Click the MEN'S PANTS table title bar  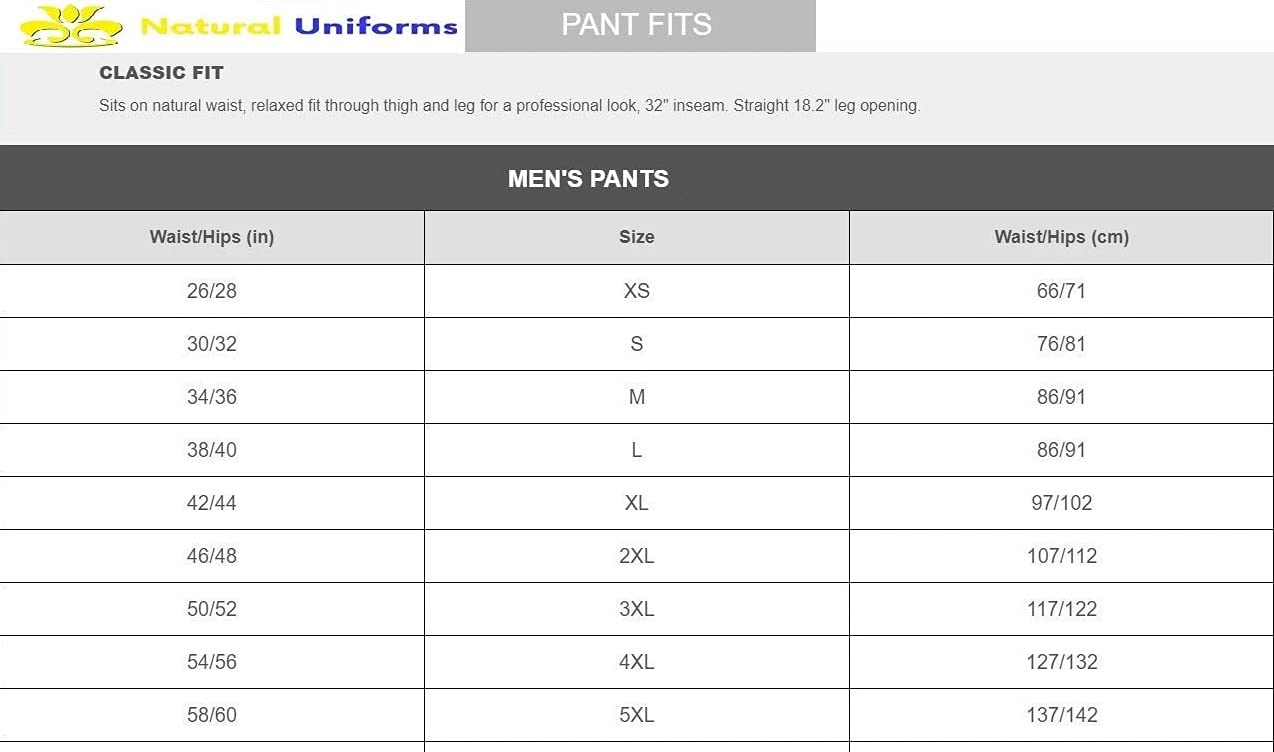point(588,178)
